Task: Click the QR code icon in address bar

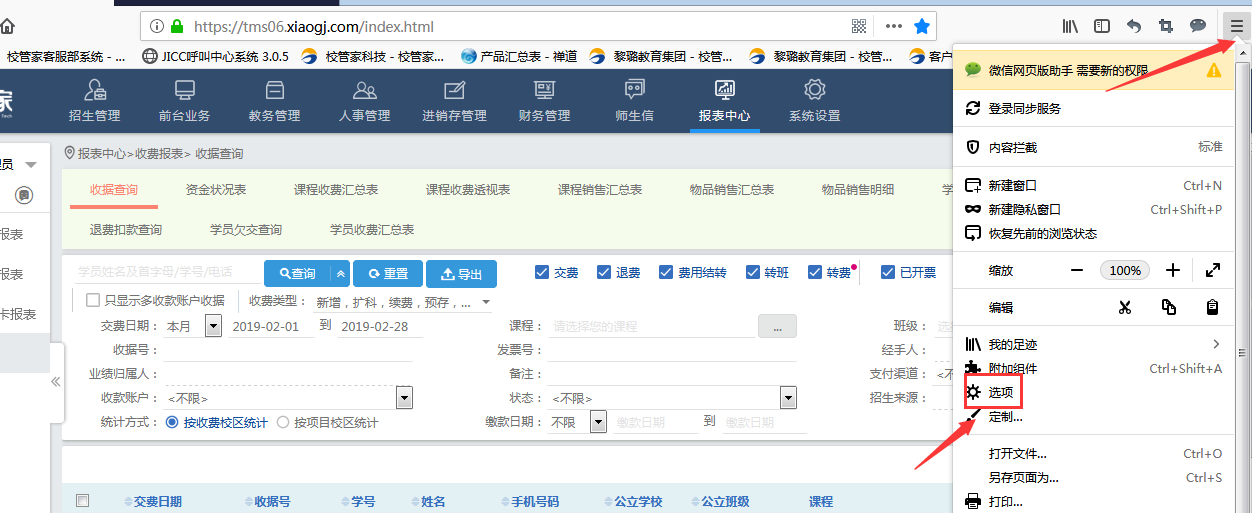Action: click(859, 26)
